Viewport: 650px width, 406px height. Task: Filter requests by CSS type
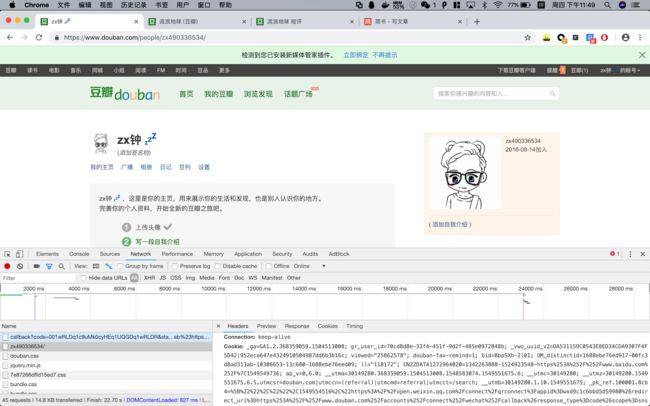176,278
